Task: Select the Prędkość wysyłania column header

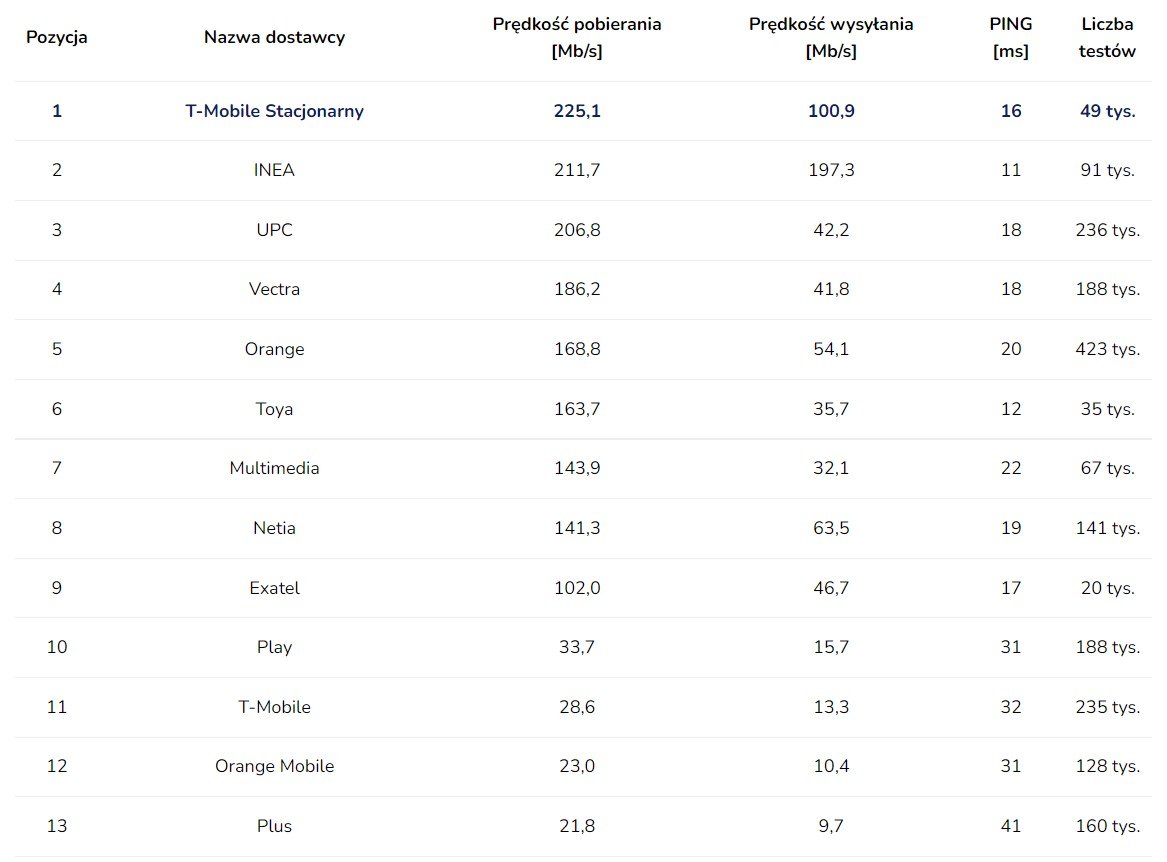Action: [831, 37]
